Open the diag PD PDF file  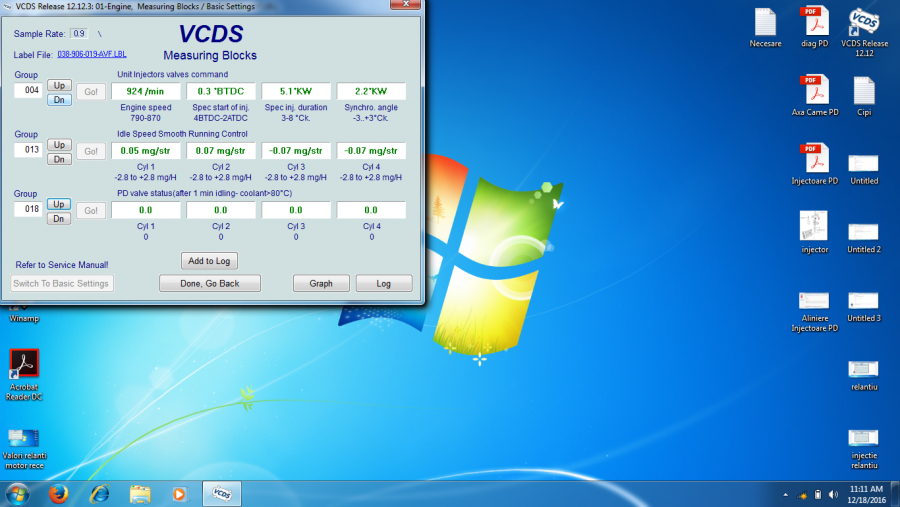click(x=815, y=22)
